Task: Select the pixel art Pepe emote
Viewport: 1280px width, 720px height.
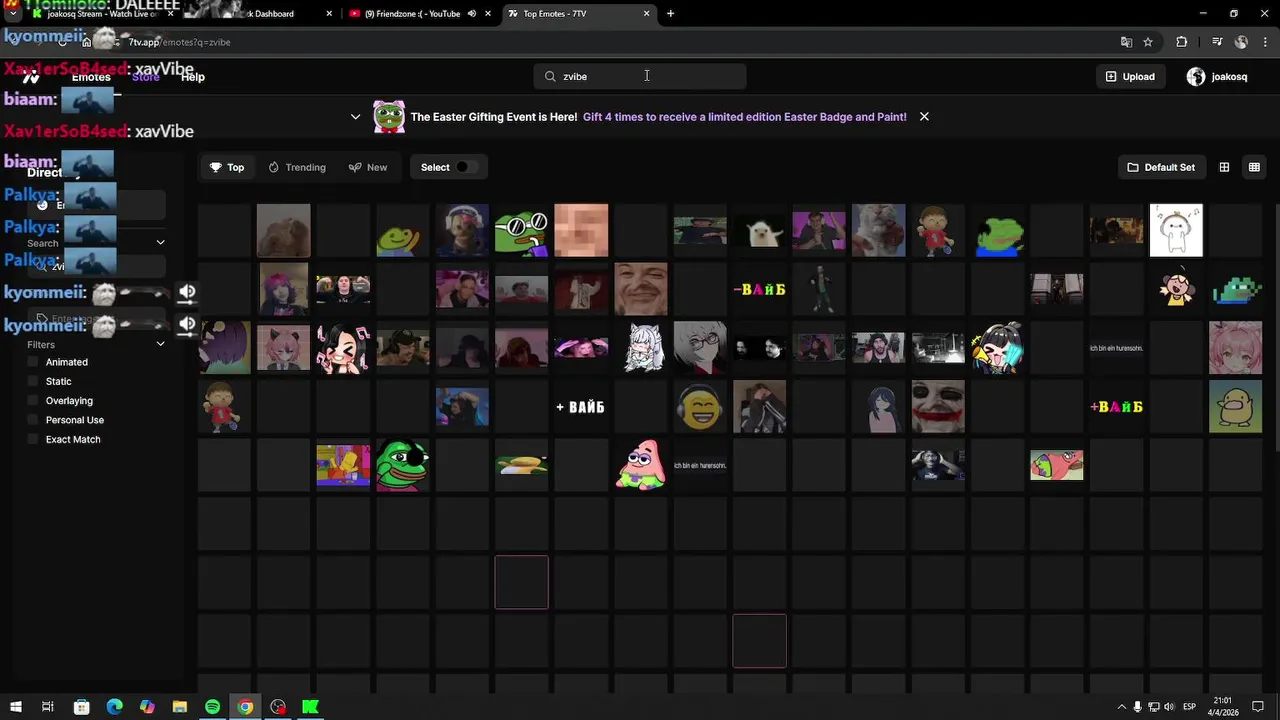Action: tap(1236, 289)
